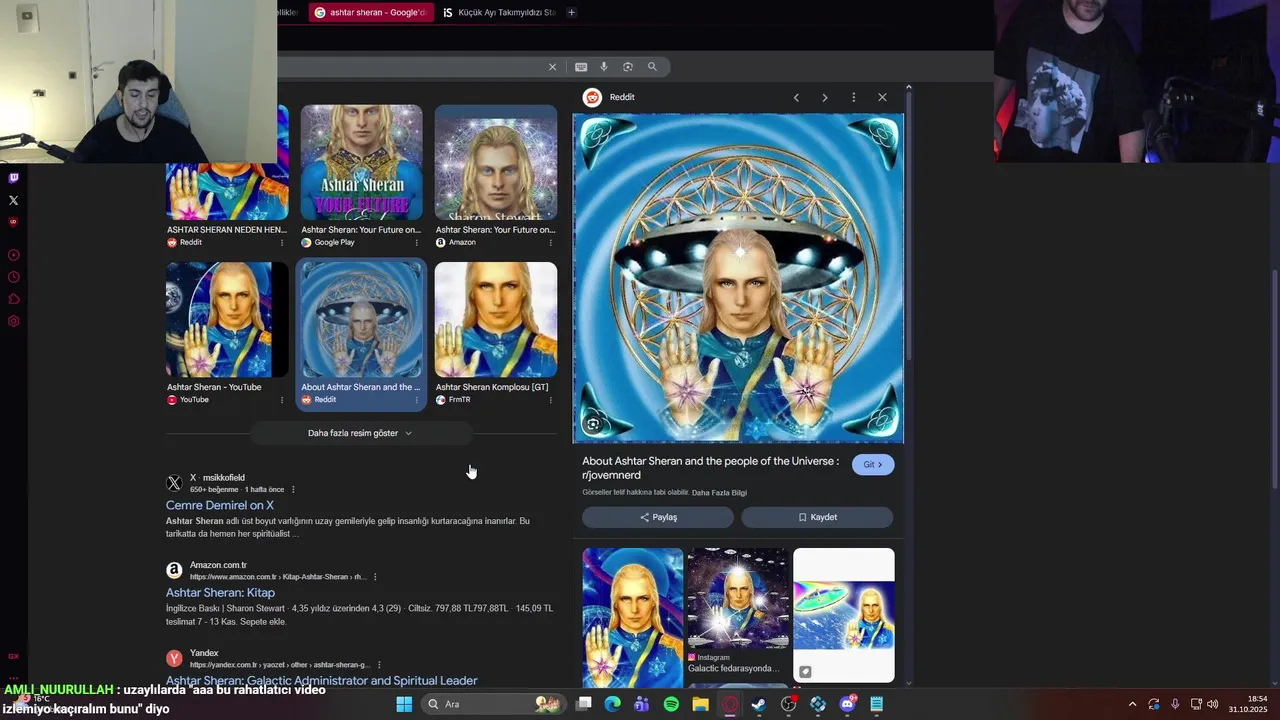Open a new browser tab
1280x720 pixels.
click(571, 12)
